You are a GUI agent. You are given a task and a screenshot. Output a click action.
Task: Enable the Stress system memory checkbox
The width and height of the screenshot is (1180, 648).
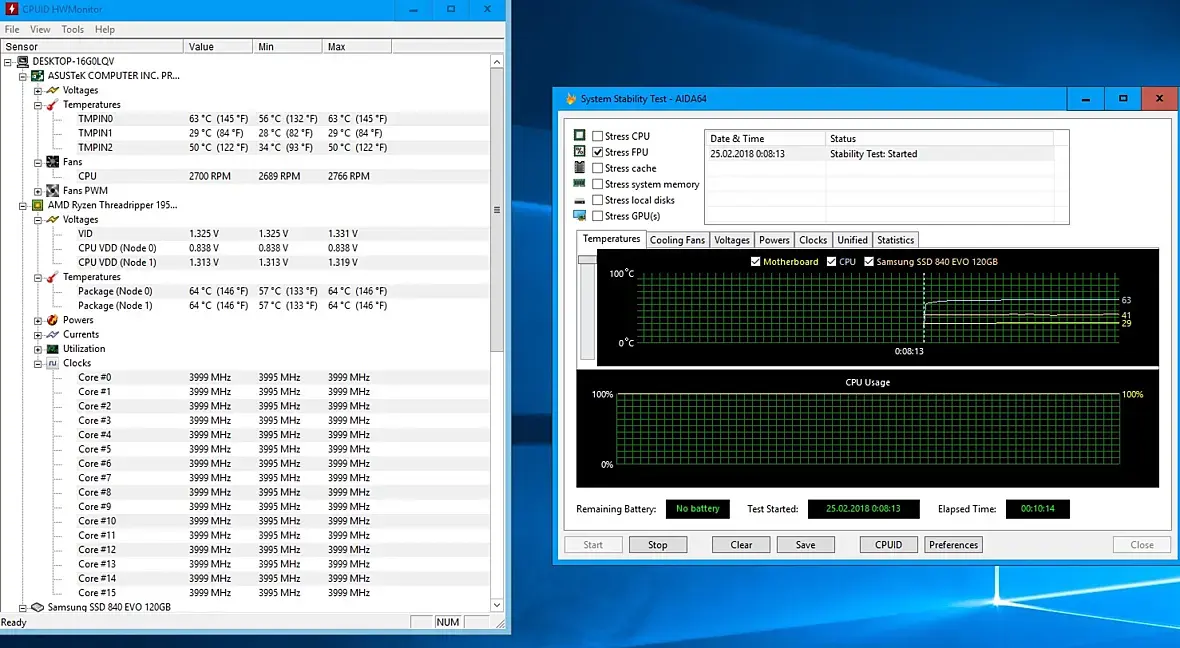click(x=598, y=184)
